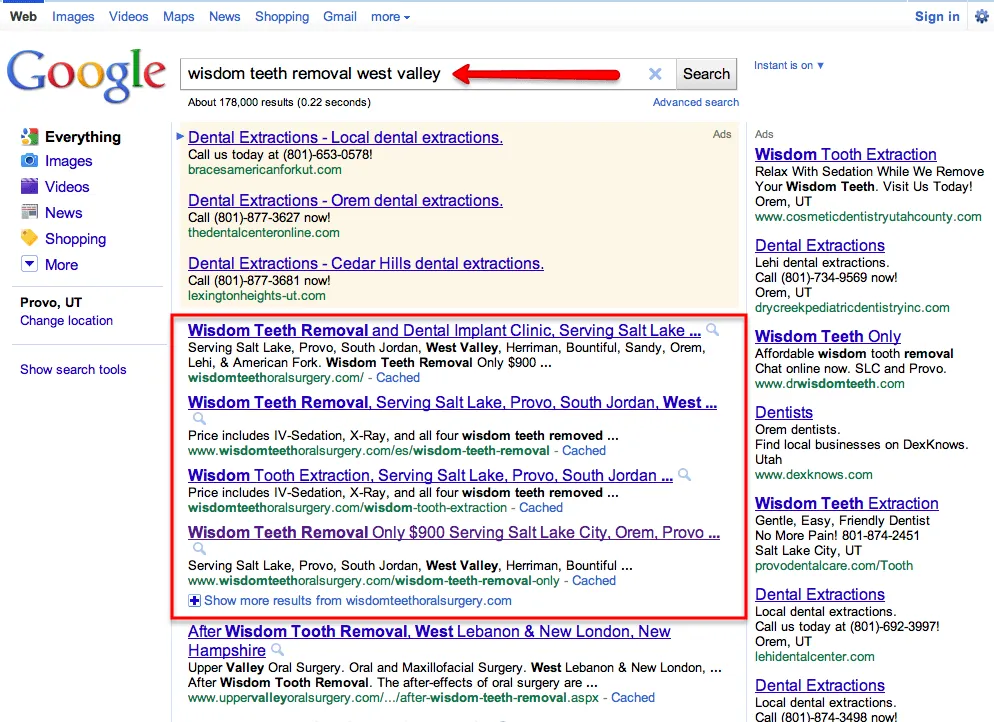
Task: Click the Images camera icon in sidebar
Action: (29, 160)
